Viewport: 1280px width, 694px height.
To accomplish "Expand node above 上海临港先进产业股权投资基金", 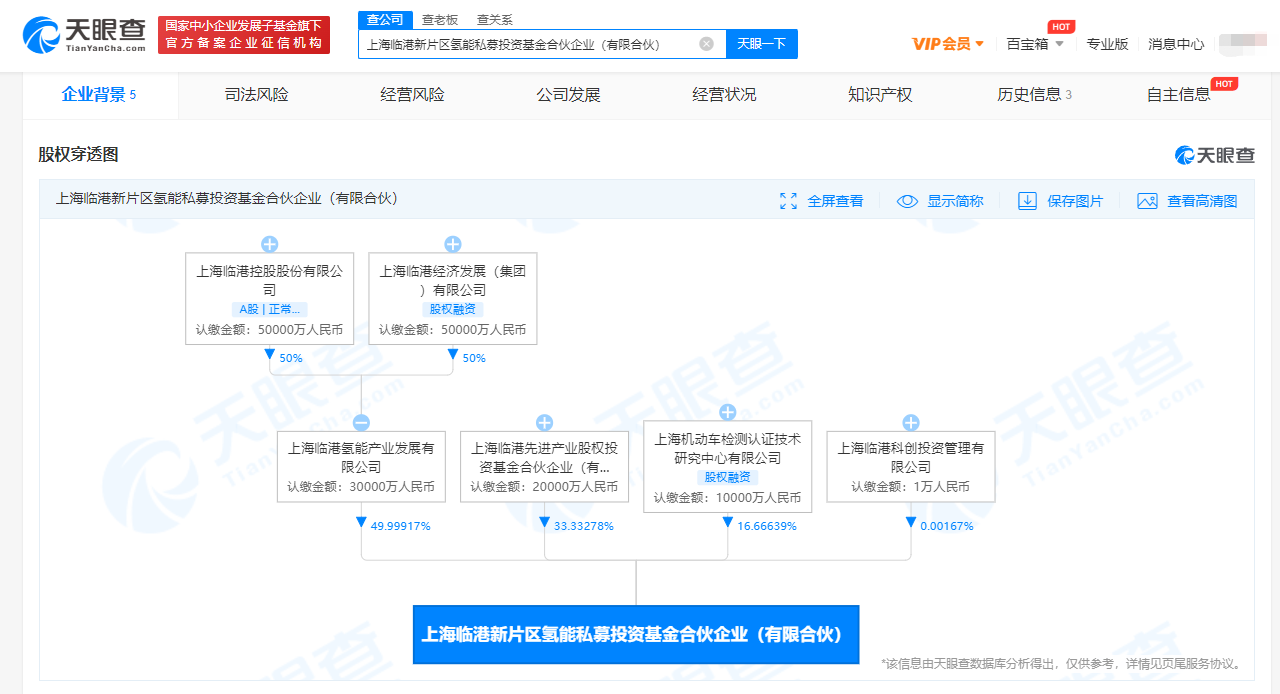I will click(x=544, y=423).
